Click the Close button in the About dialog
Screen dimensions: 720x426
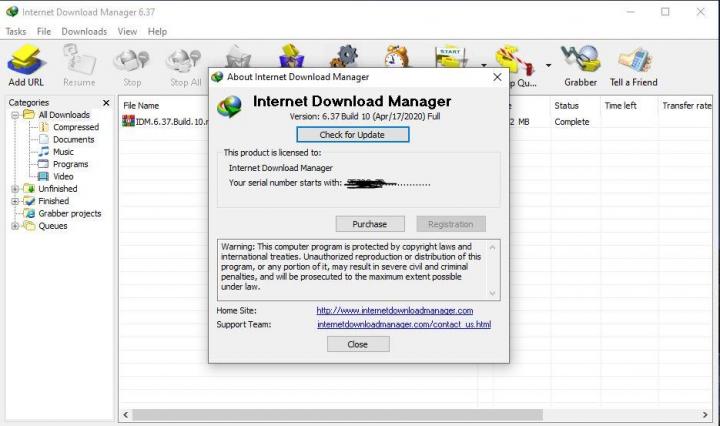tap(358, 344)
